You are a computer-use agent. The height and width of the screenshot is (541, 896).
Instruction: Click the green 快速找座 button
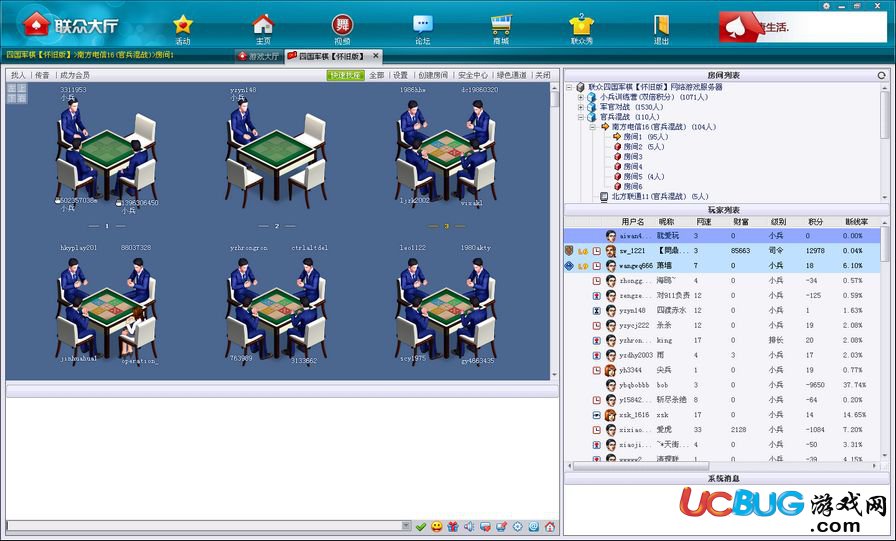(x=345, y=75)
